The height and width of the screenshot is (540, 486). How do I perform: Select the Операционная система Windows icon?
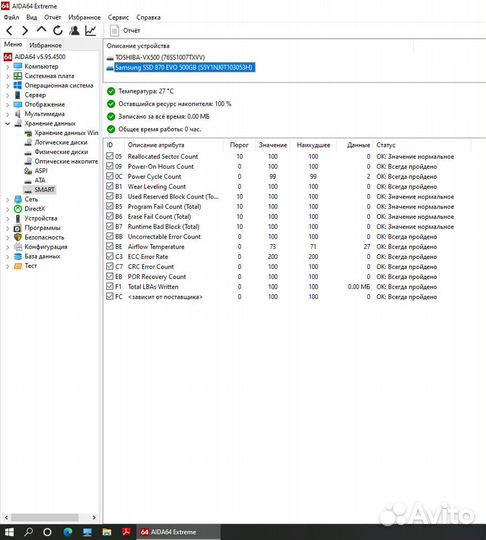(x=18, y=85)
